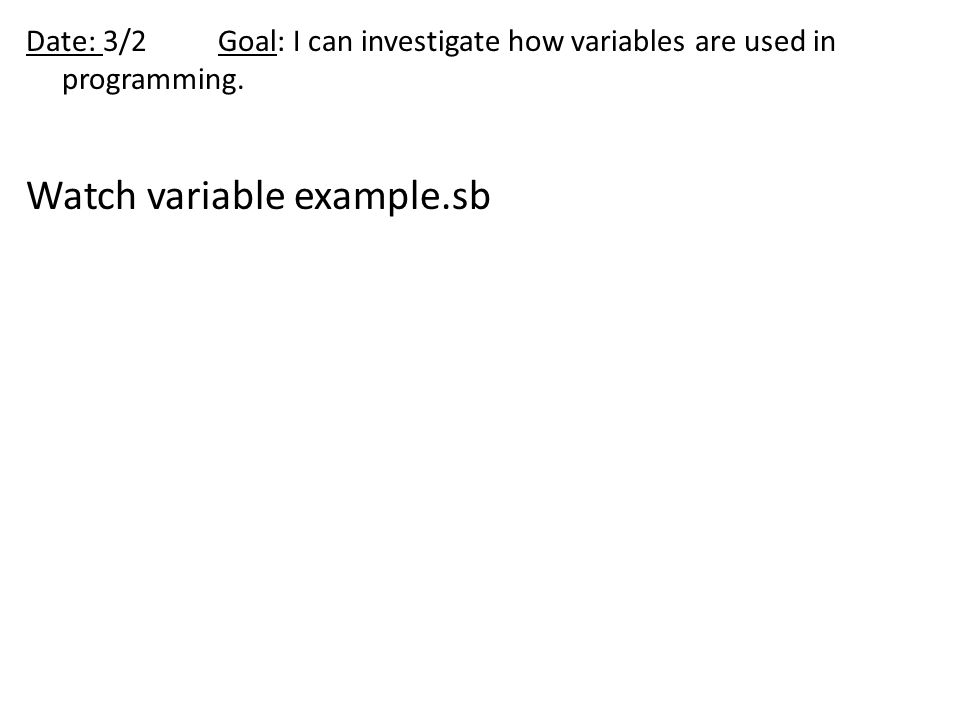This screenshot has width=960, height=720.
Task: Select the word 'can' in the goal
Action: click(330, 43)
